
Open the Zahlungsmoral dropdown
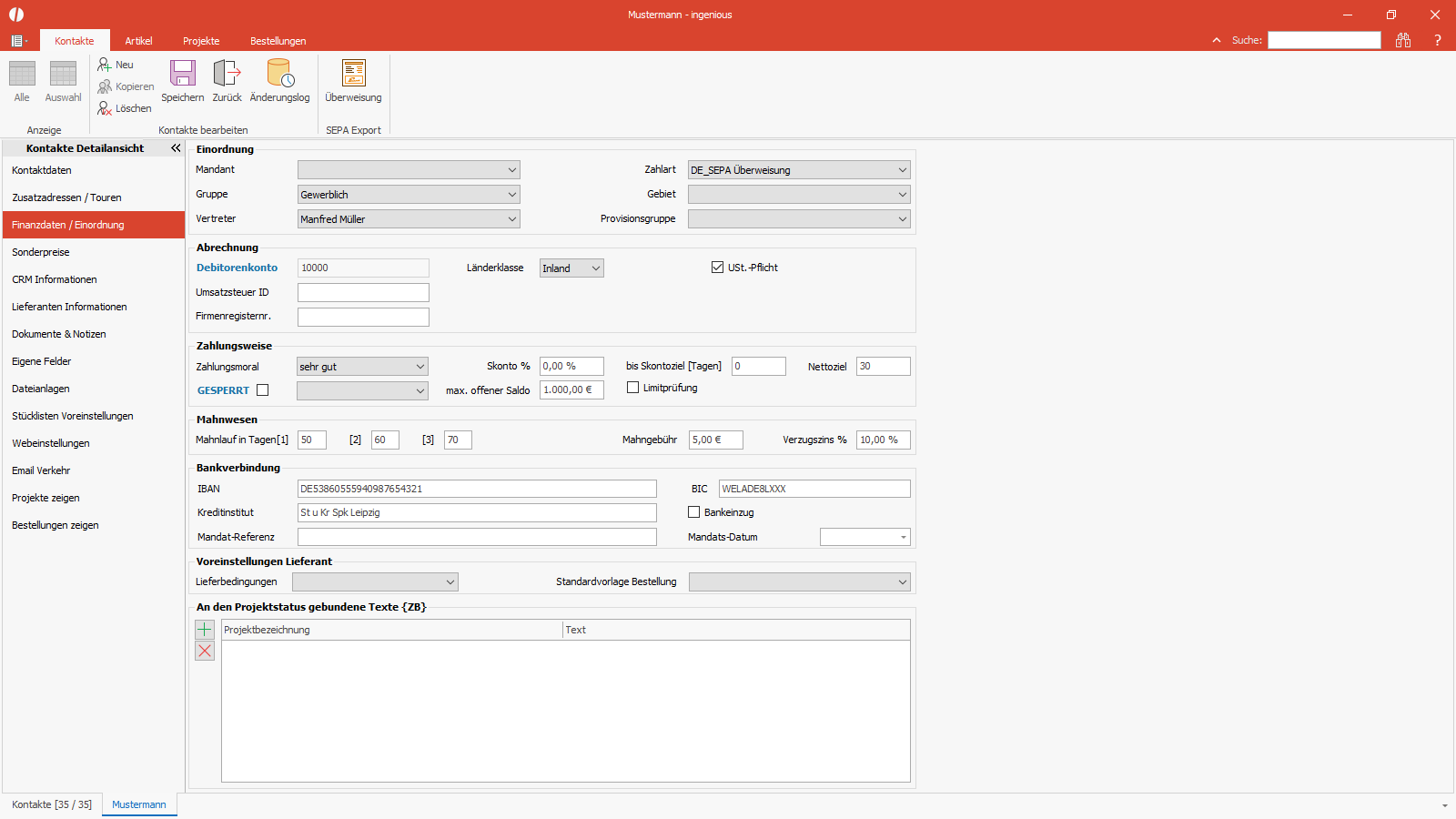click(x=362, y=366)
